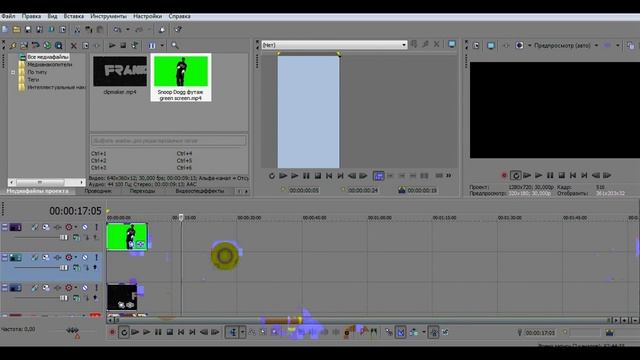Select the Медианакопители folder

tap(49, 64)
